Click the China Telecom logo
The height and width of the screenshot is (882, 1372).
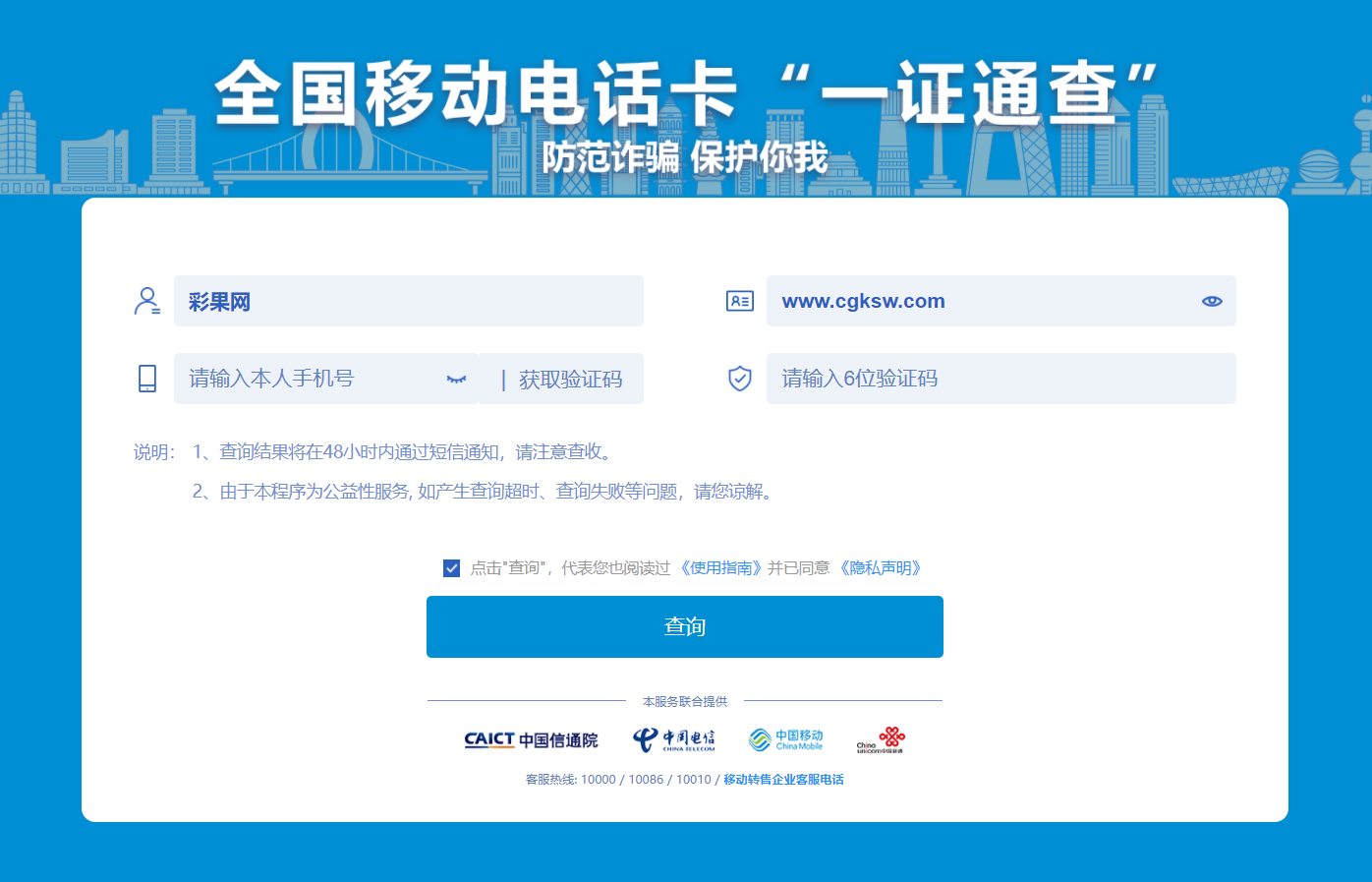[673, 739]
